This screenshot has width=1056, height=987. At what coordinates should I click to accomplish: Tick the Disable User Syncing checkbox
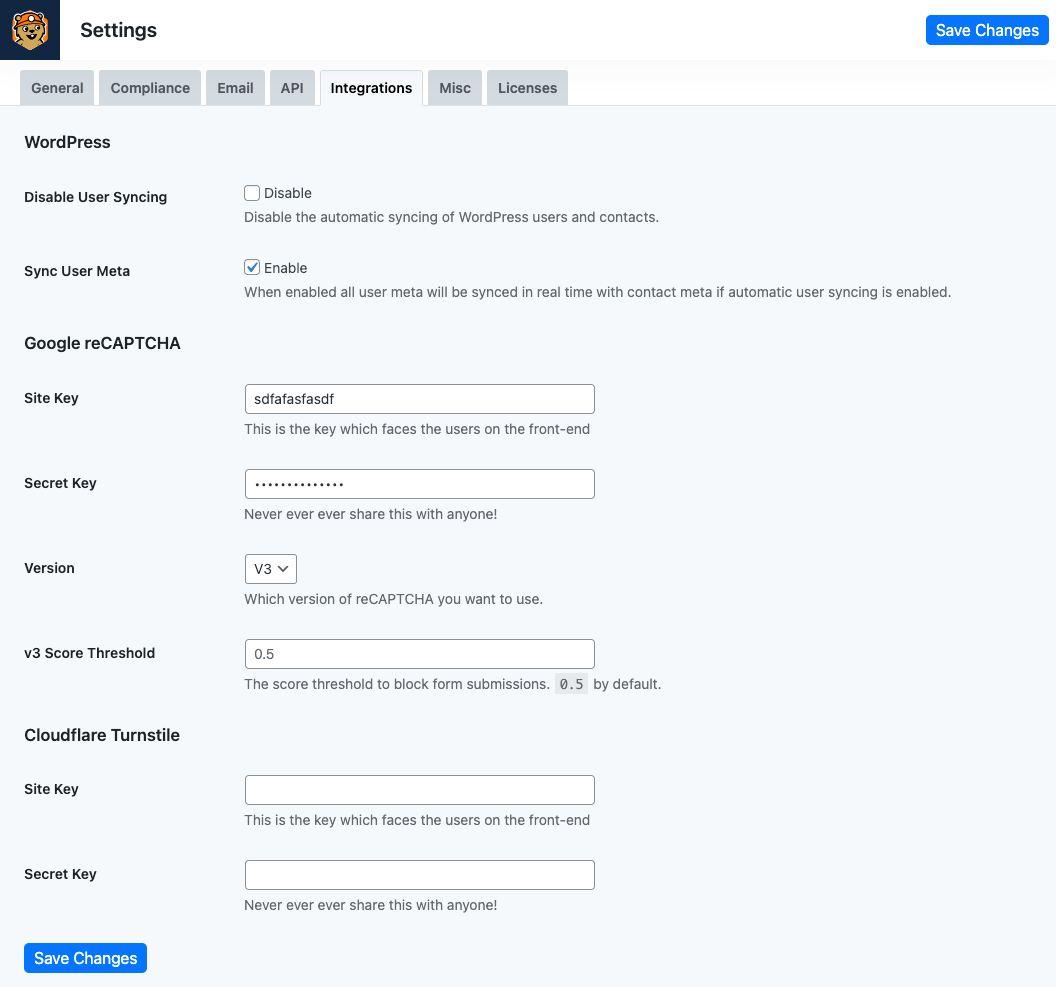[252, 193]
